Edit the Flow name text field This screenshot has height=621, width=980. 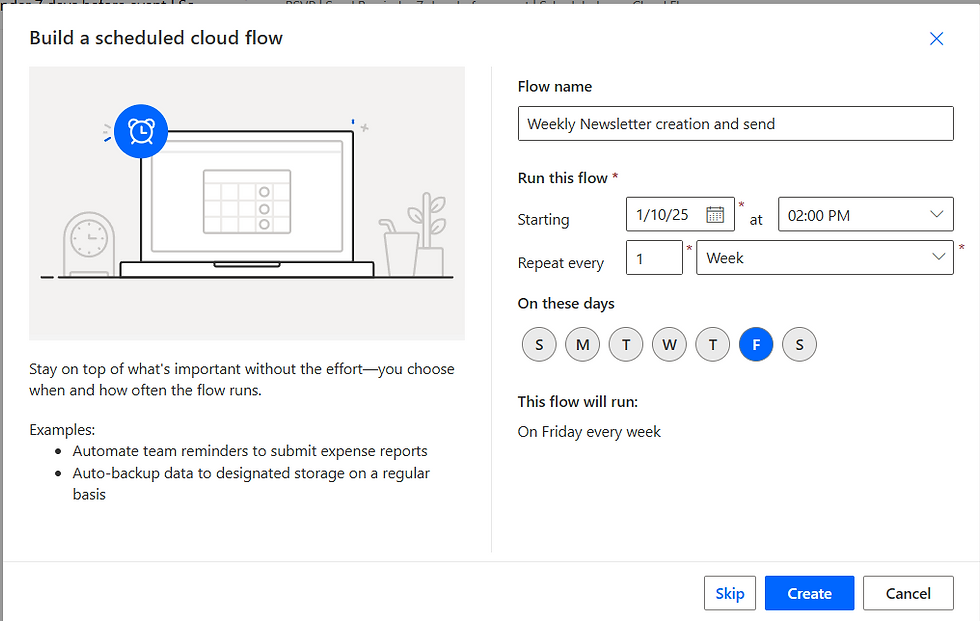click(736, 124)
